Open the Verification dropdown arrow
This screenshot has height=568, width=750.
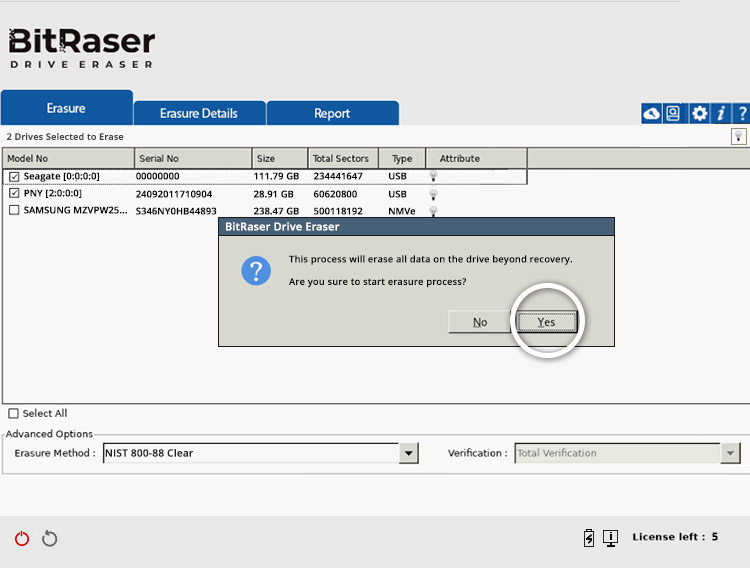tap(730, 453)
